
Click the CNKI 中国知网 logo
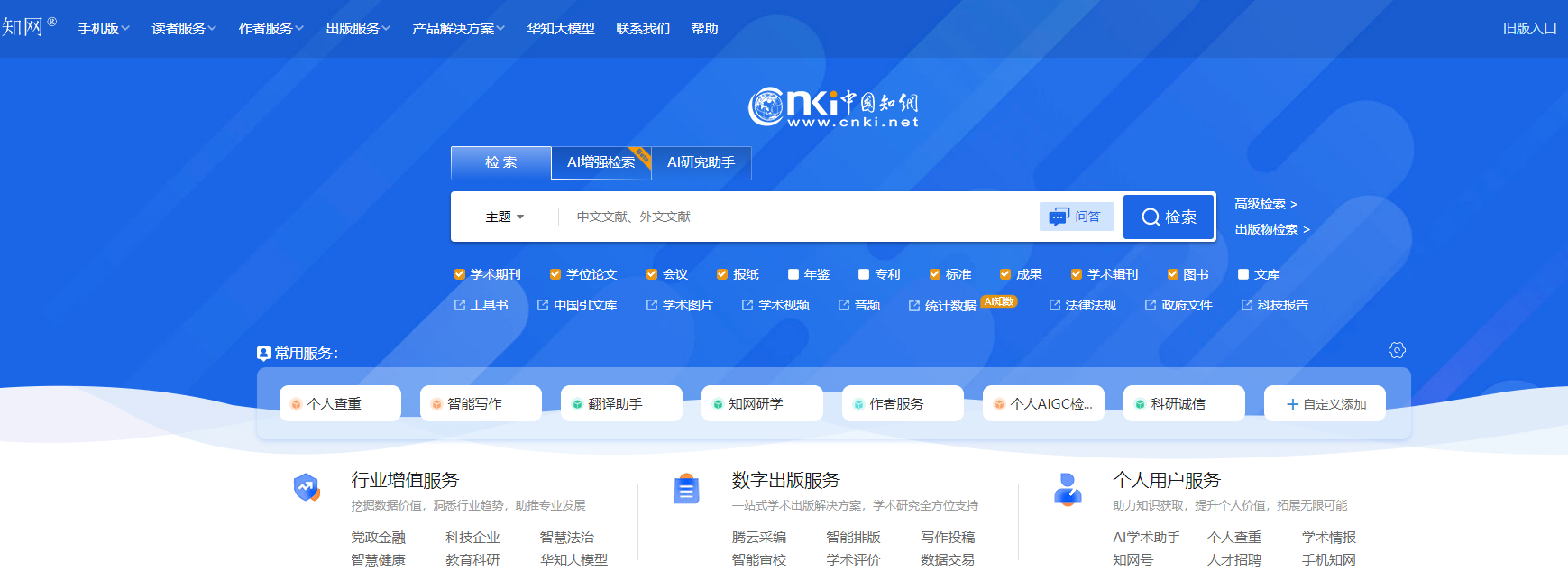click(833, 107)
